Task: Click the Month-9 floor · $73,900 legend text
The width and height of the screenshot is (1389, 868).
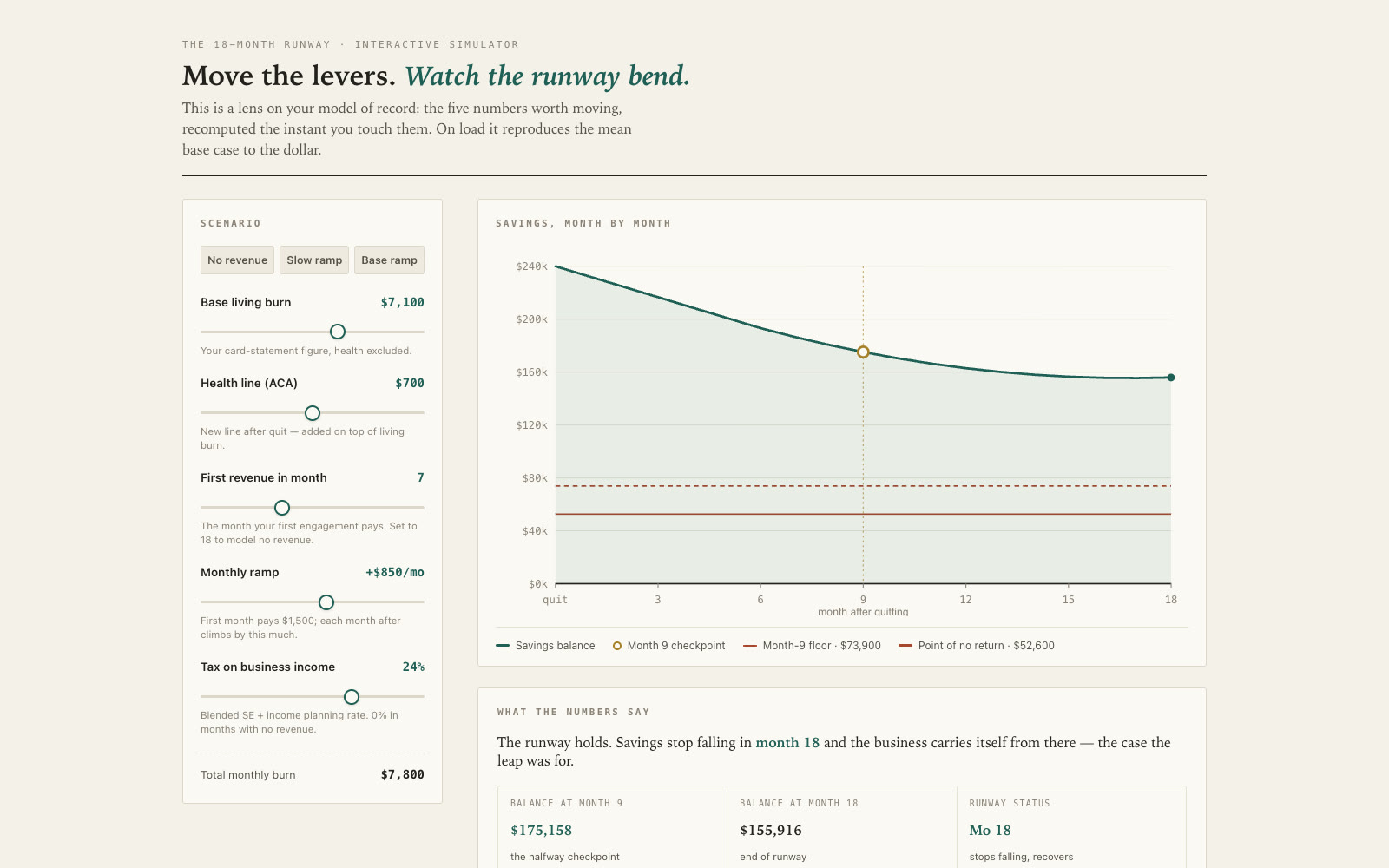Action: click(822, 646)
